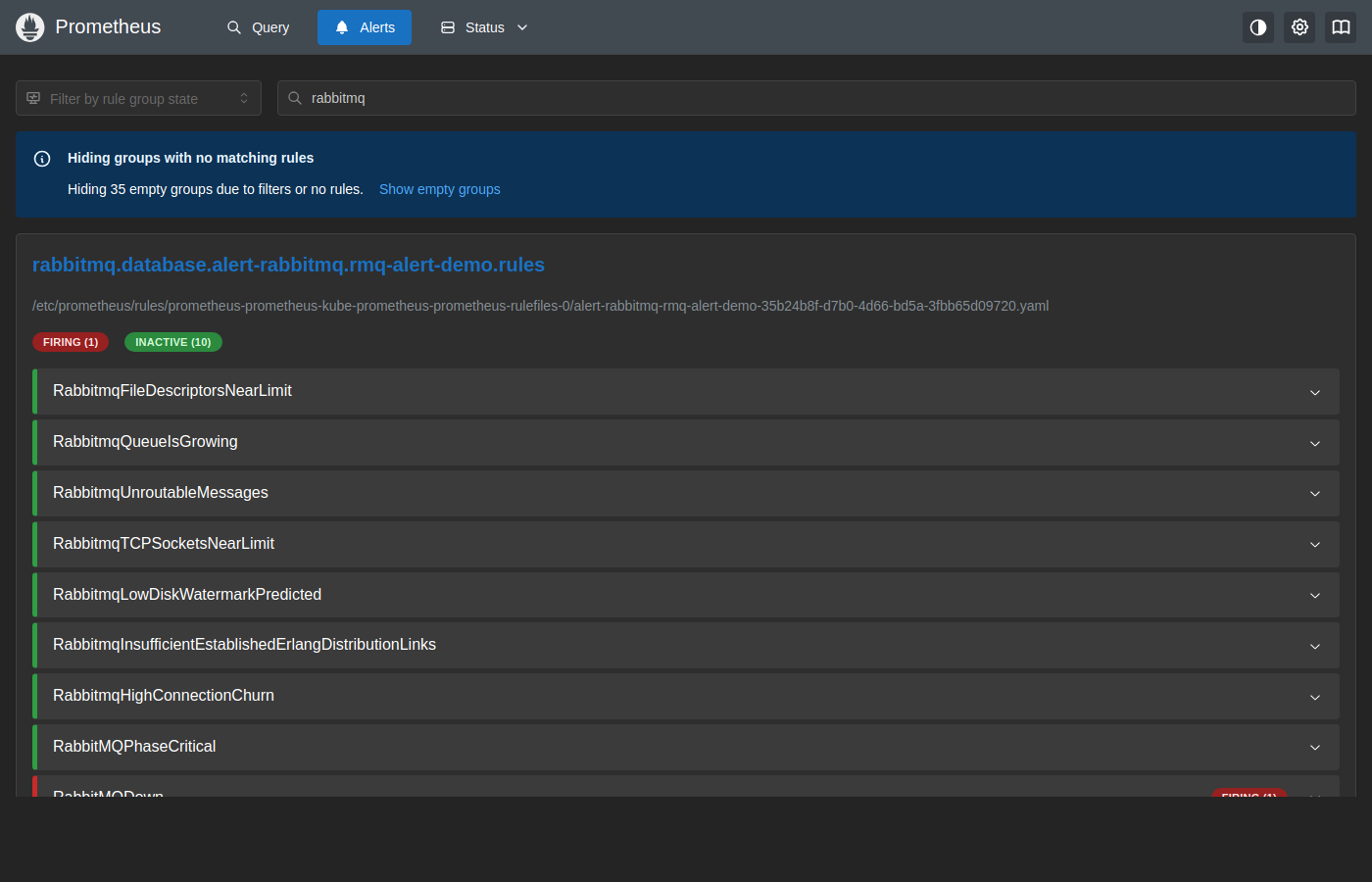This screenshot has width=1372, height=882.
Task: Click the RabbitmqTCPSocketsNearLimit rule name
Action: 164,544
